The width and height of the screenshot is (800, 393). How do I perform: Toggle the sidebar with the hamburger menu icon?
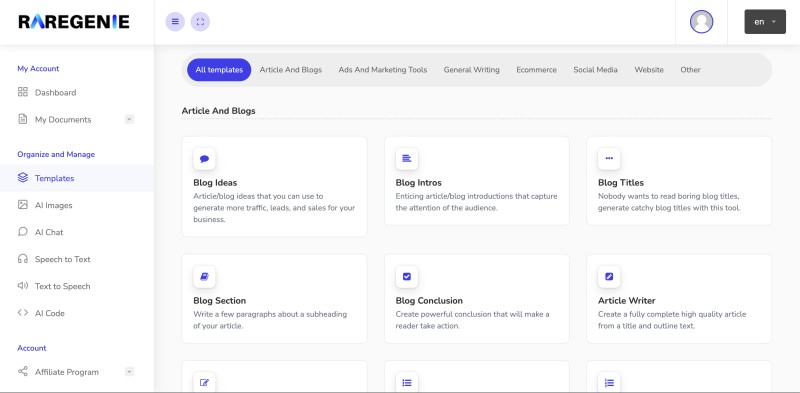point(175,22)
